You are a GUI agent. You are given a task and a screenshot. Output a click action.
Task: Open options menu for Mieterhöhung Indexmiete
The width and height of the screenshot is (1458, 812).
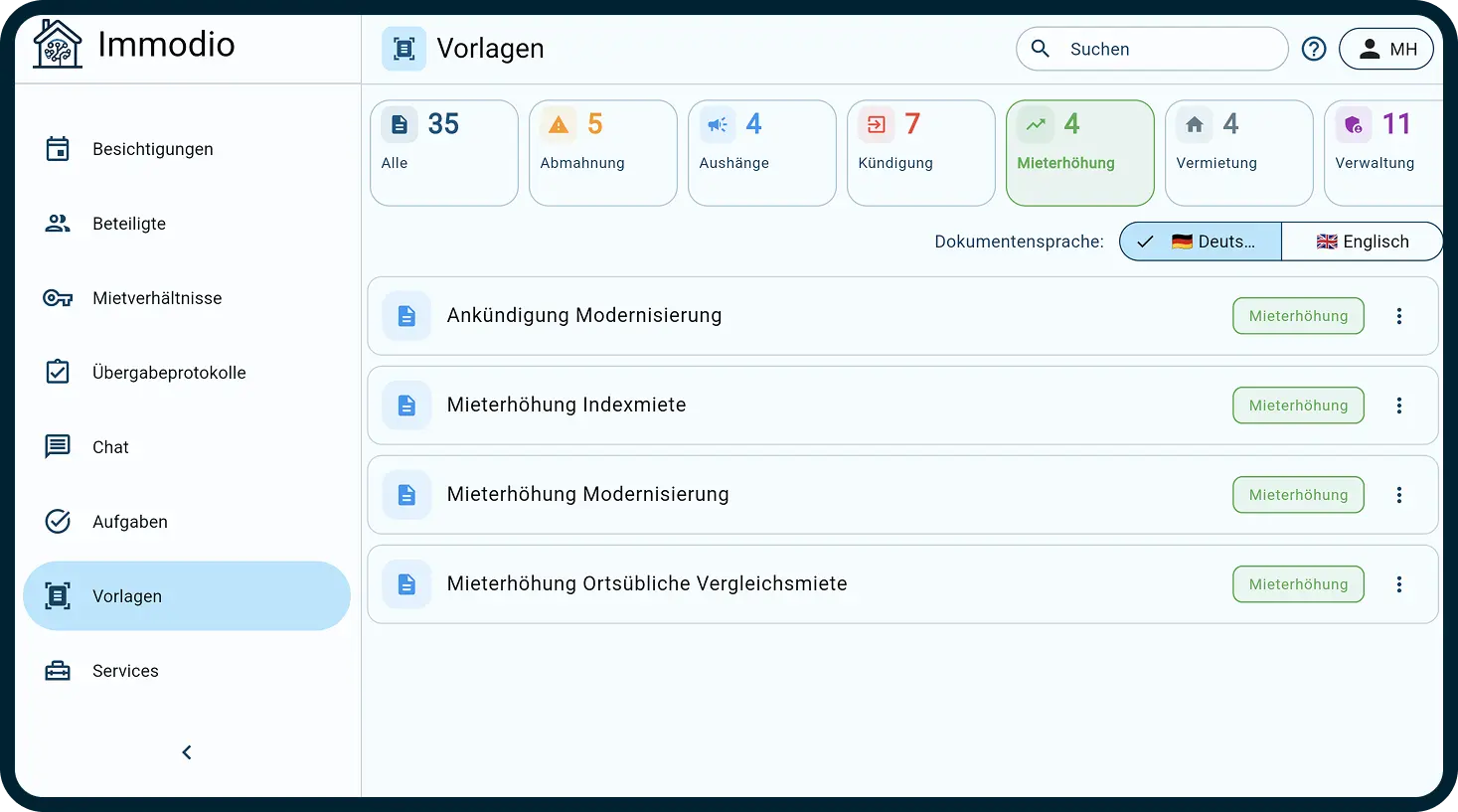tap(1399, 406)
